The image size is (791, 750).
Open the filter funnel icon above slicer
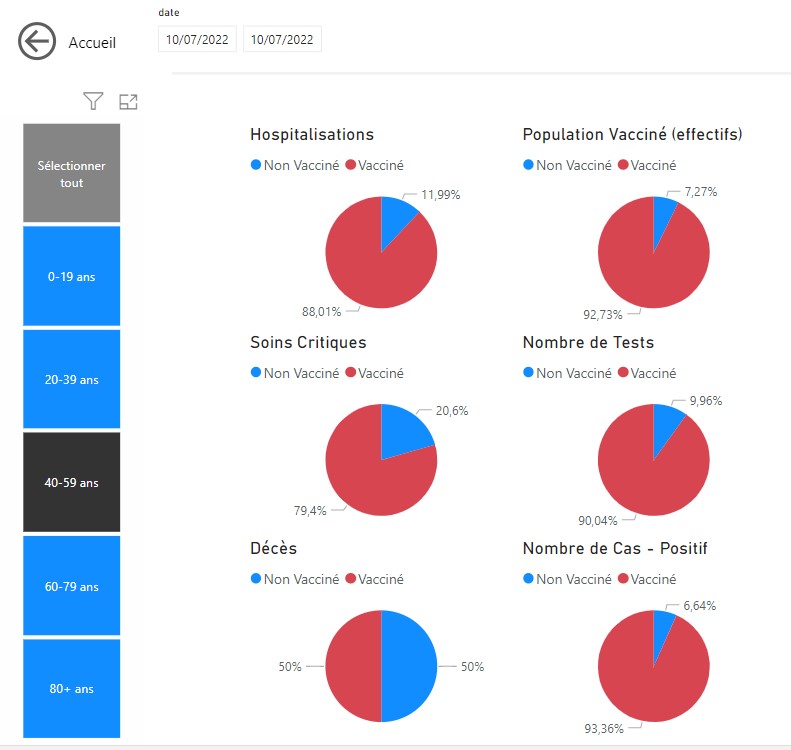coord(93,101)
